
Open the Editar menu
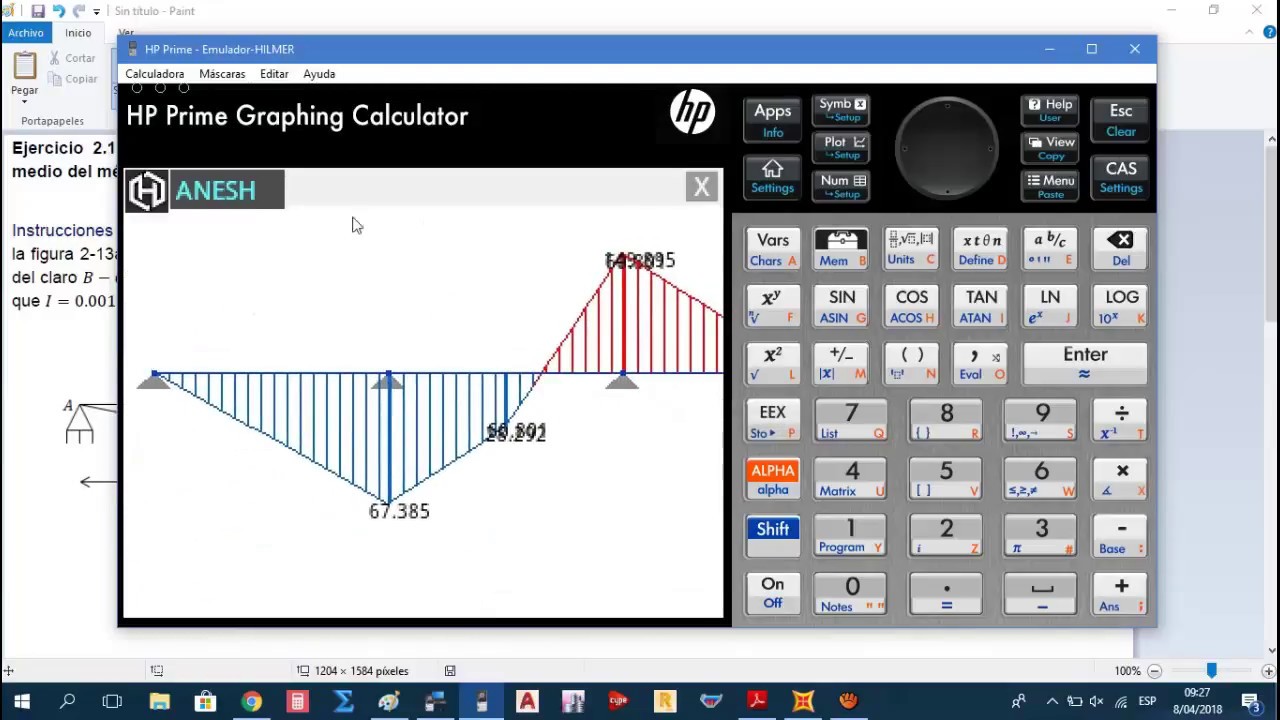[274, 74]
